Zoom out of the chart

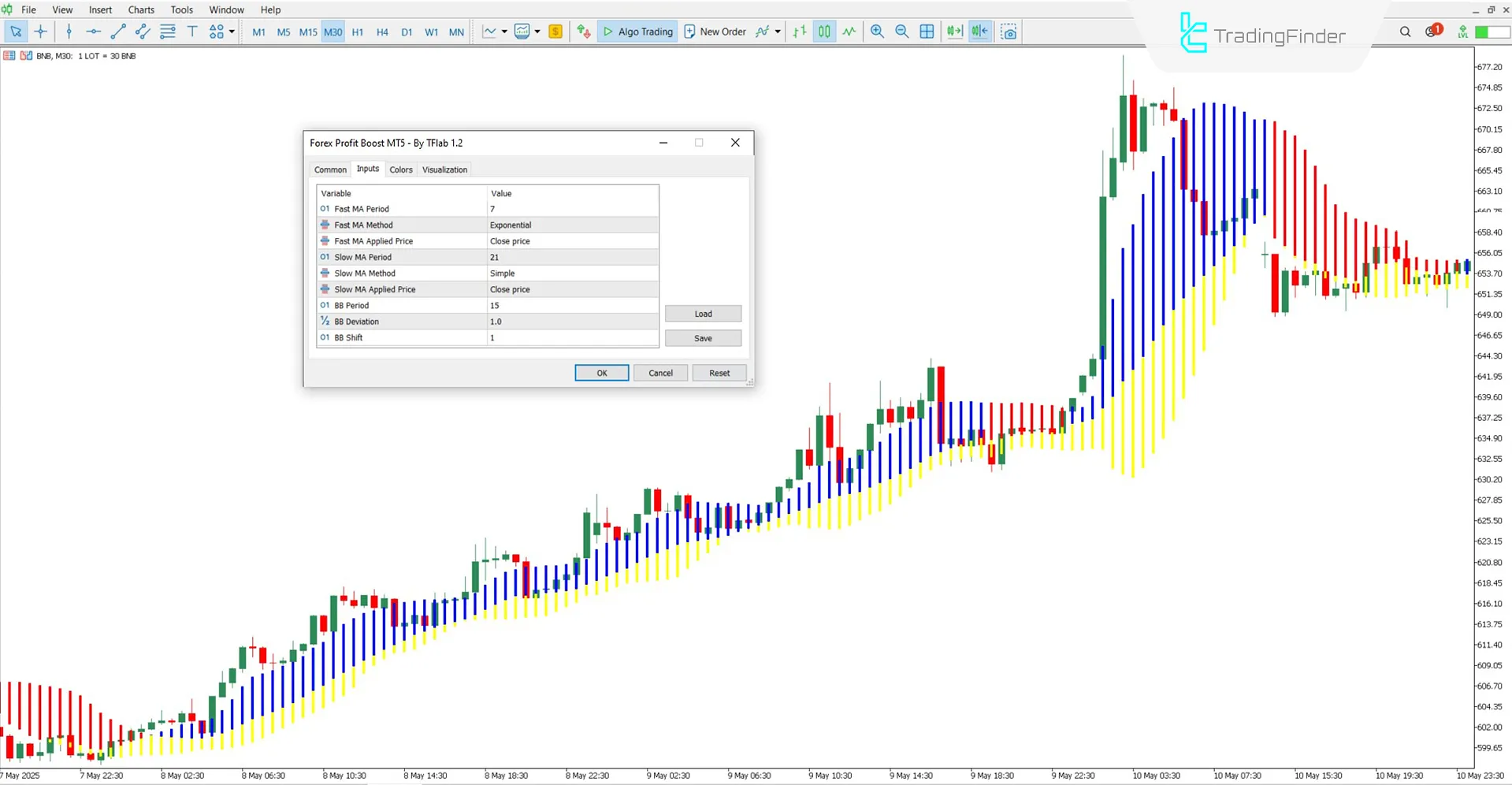click(x=902, y=32)
